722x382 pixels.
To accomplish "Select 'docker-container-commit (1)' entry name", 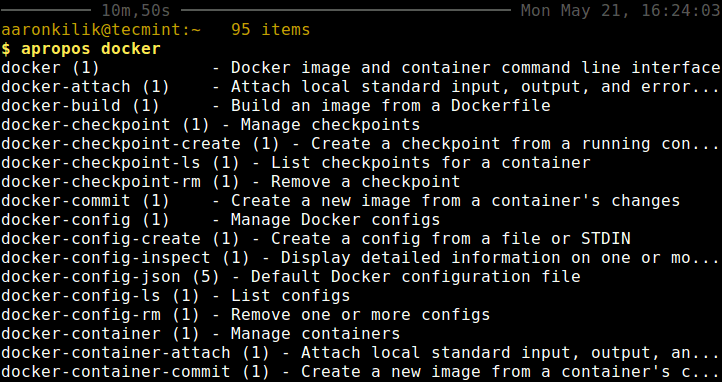I will pos(135,372).
